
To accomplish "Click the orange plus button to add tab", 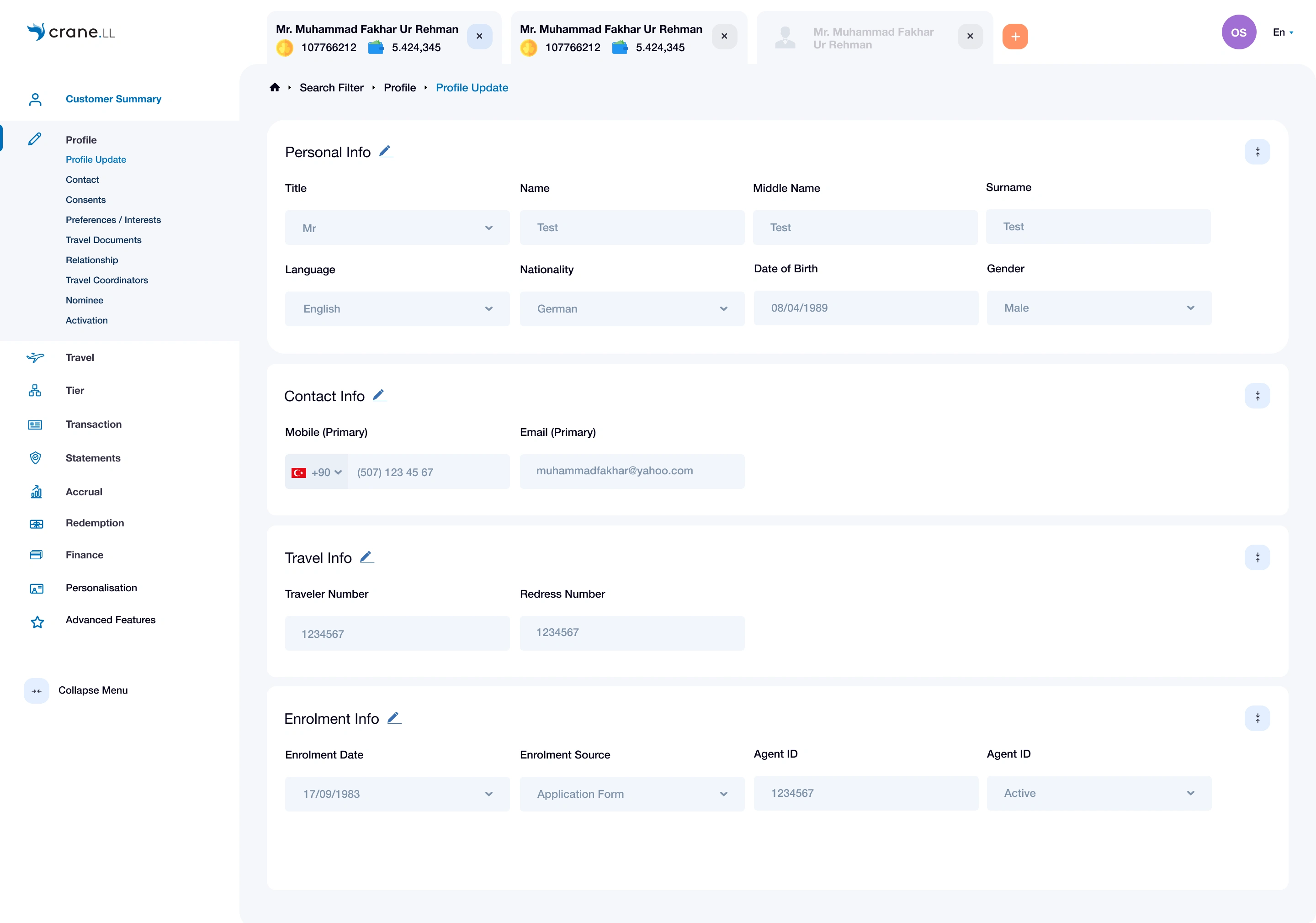I will click(x=1014, y=37).
